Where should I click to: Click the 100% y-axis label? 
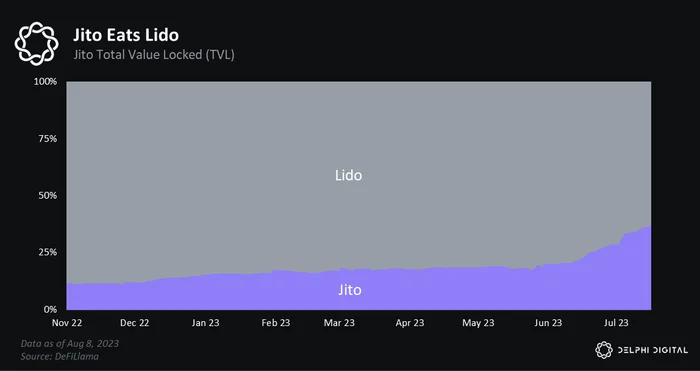pyautogui.click(x=46, y=82)
